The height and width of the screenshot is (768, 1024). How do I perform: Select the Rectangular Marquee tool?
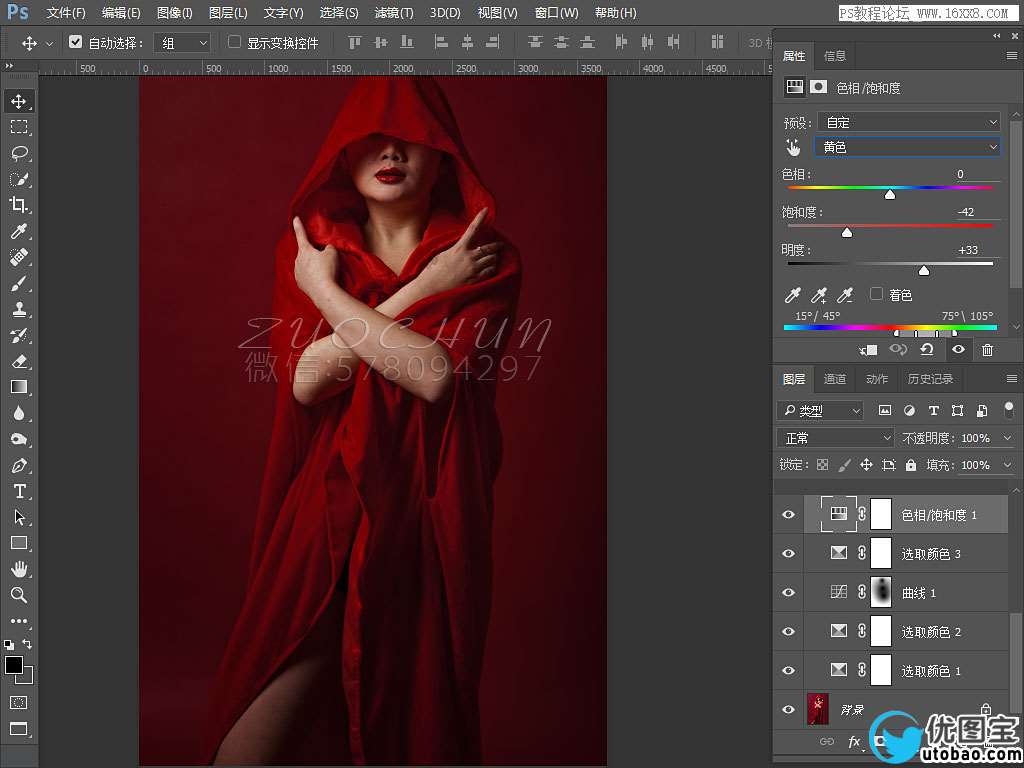[x=19, y=127]
